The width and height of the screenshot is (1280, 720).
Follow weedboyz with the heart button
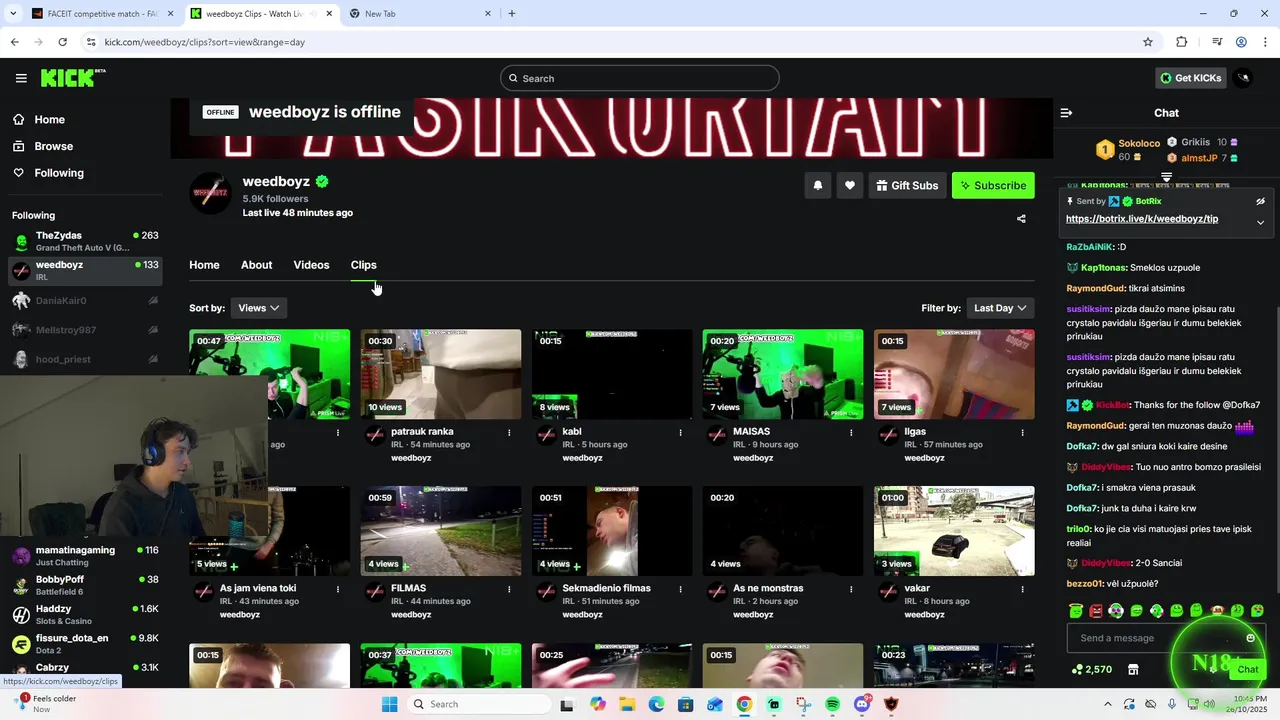(850, 185)
